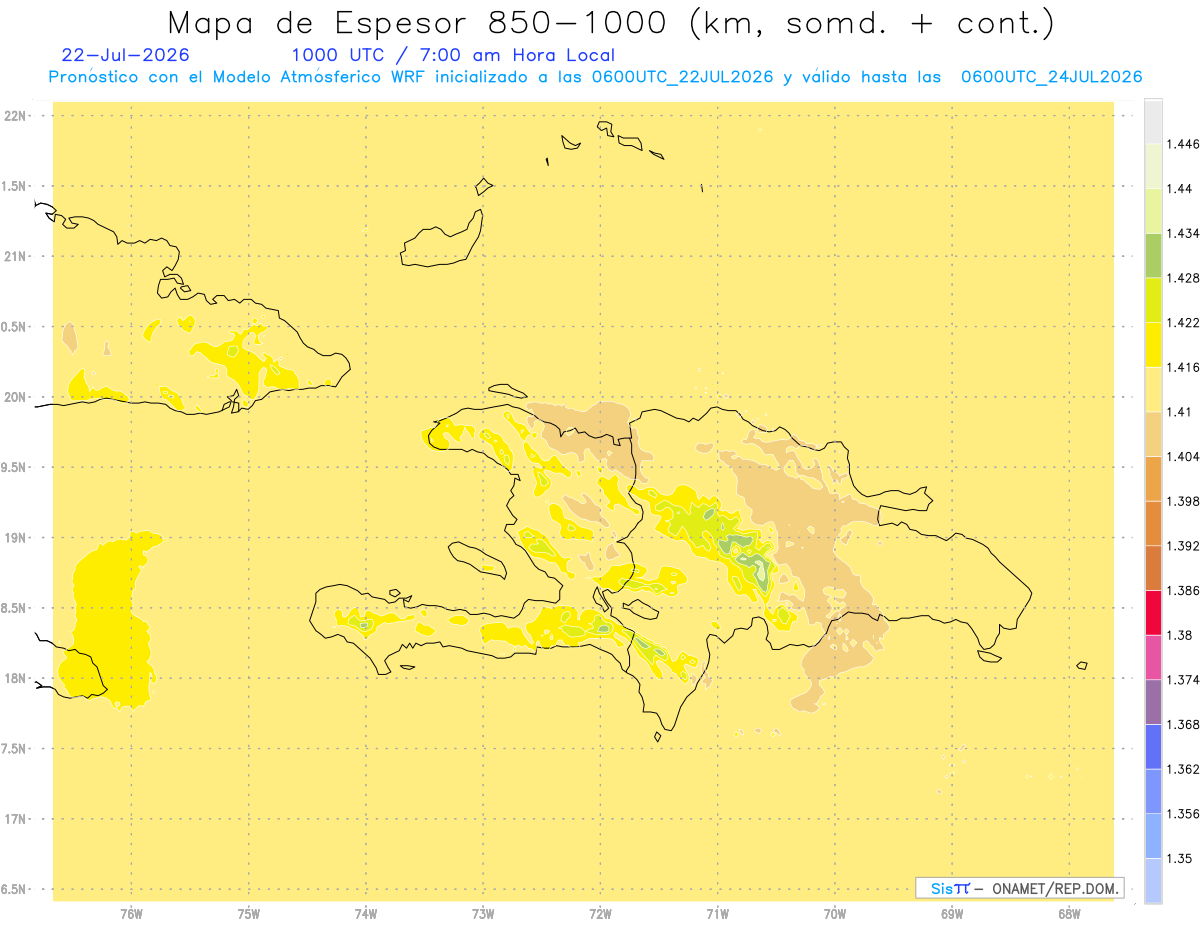Click the '1000 UTC / 7:00 am Hora Local' text
This screenshot has width=1200, height=927.
tap(453, 55)
